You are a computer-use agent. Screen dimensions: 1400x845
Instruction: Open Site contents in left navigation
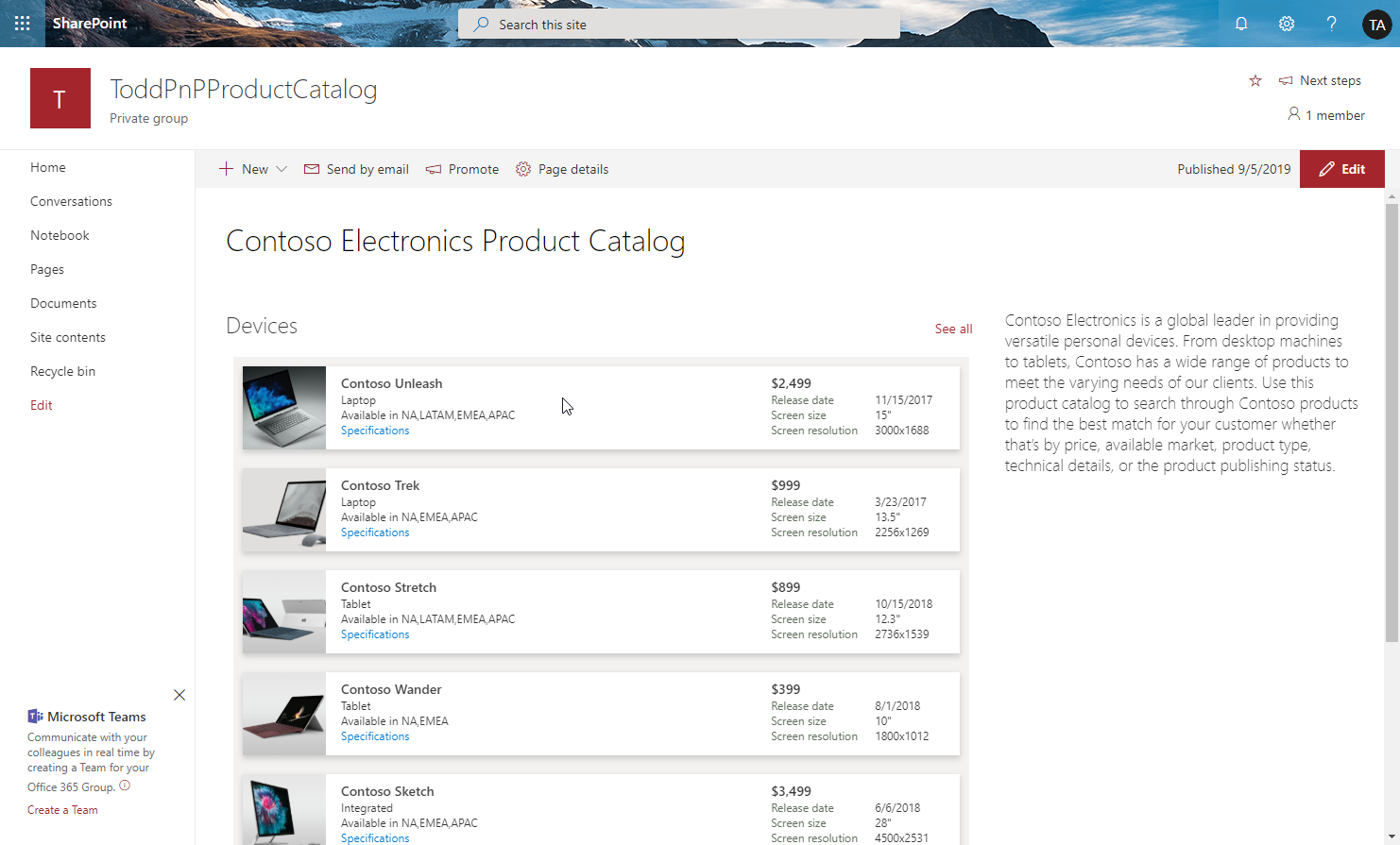coord(68,337)
